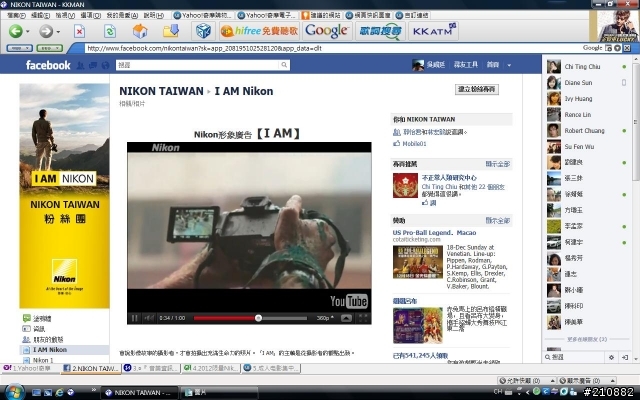Click the YouTube logo on the video
640x400 pixels.
pos(349,301)
